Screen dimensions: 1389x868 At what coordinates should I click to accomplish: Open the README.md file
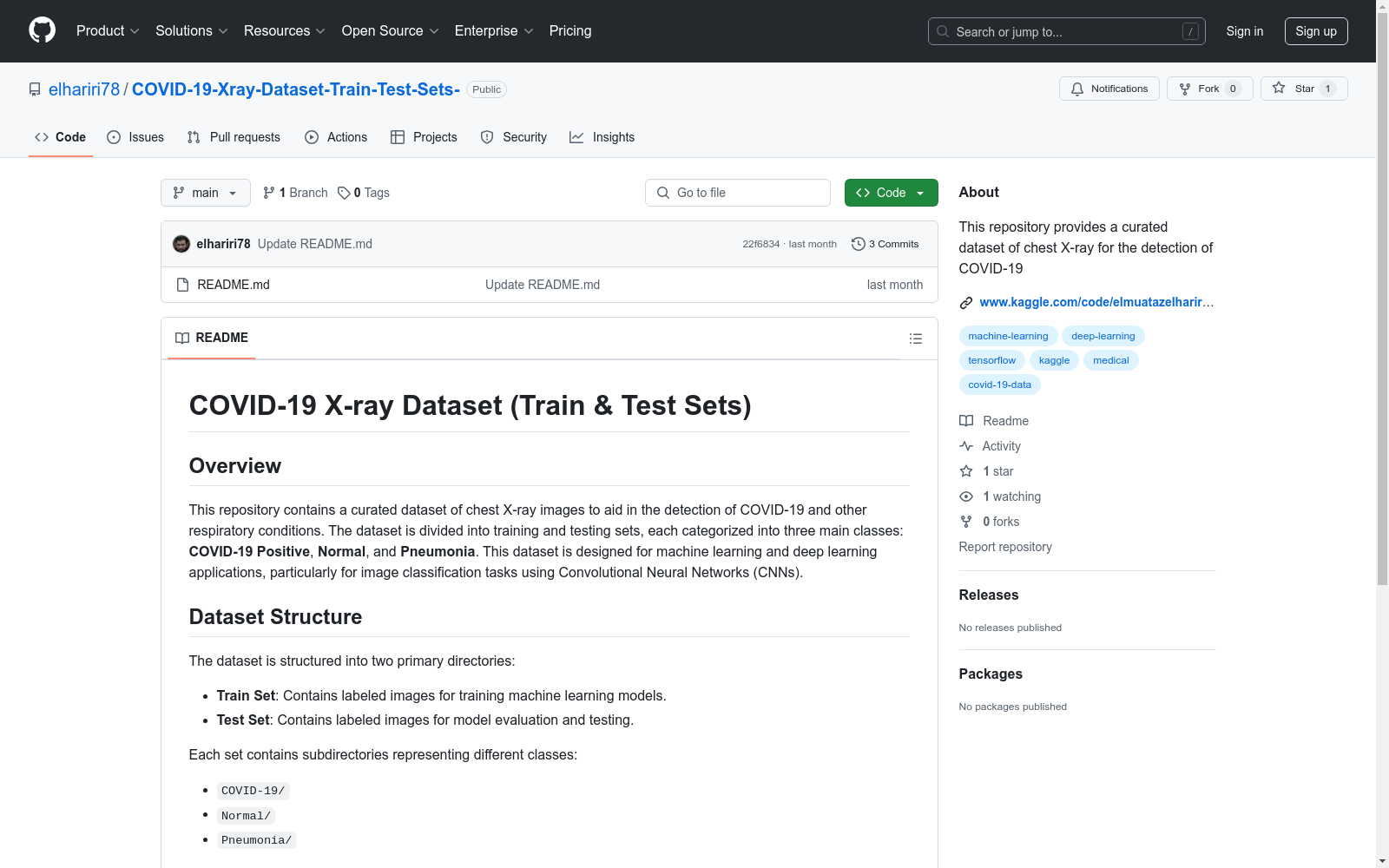[x=234, y=285]
